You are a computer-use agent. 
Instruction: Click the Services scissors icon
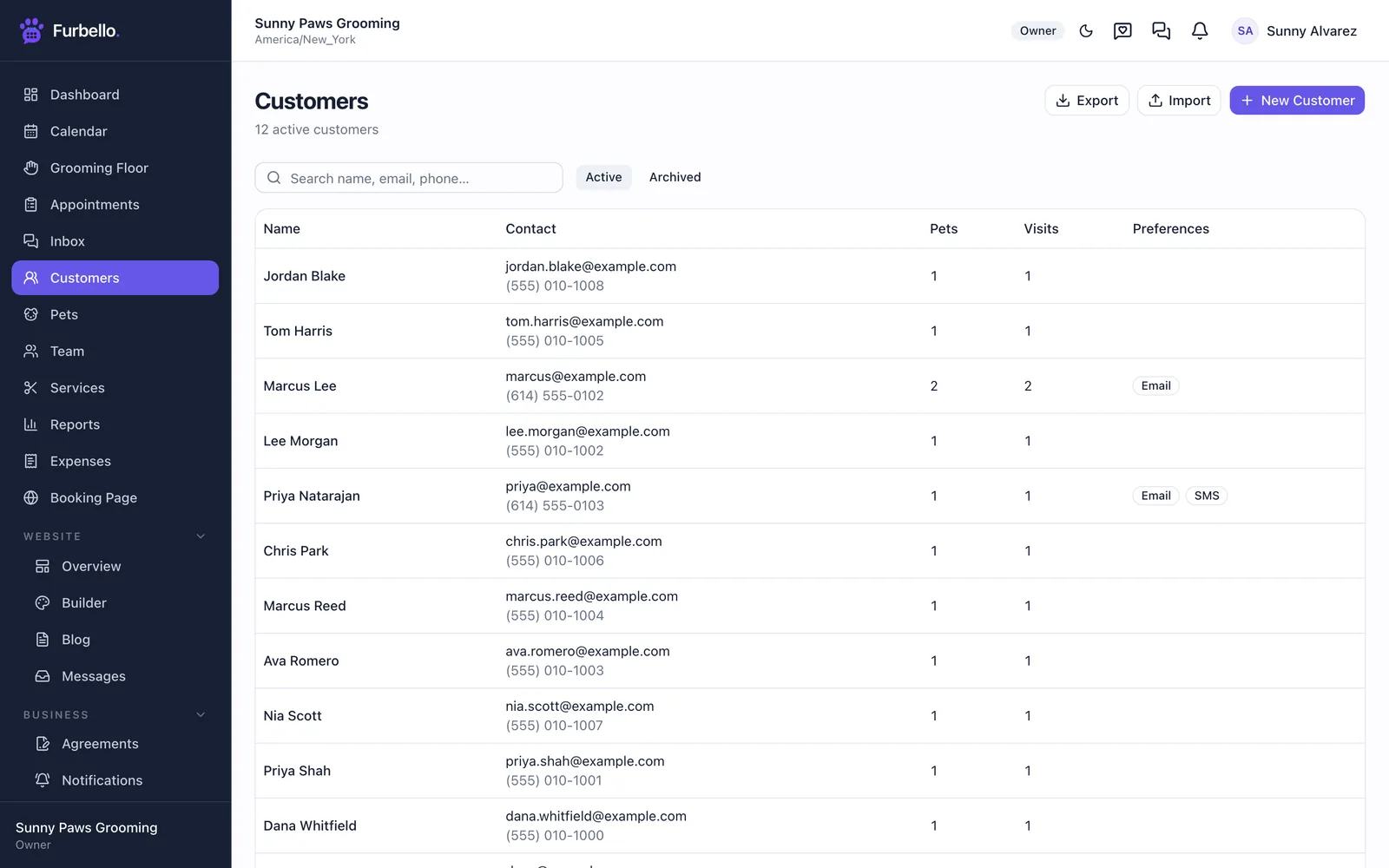[x=31, y=388]
